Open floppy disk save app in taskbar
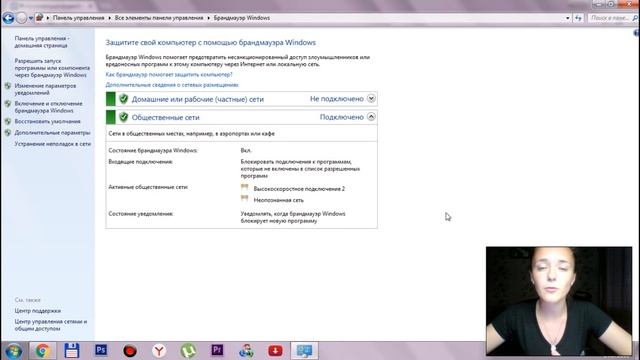This screenshot has width=640, height=360. point(71,351)
